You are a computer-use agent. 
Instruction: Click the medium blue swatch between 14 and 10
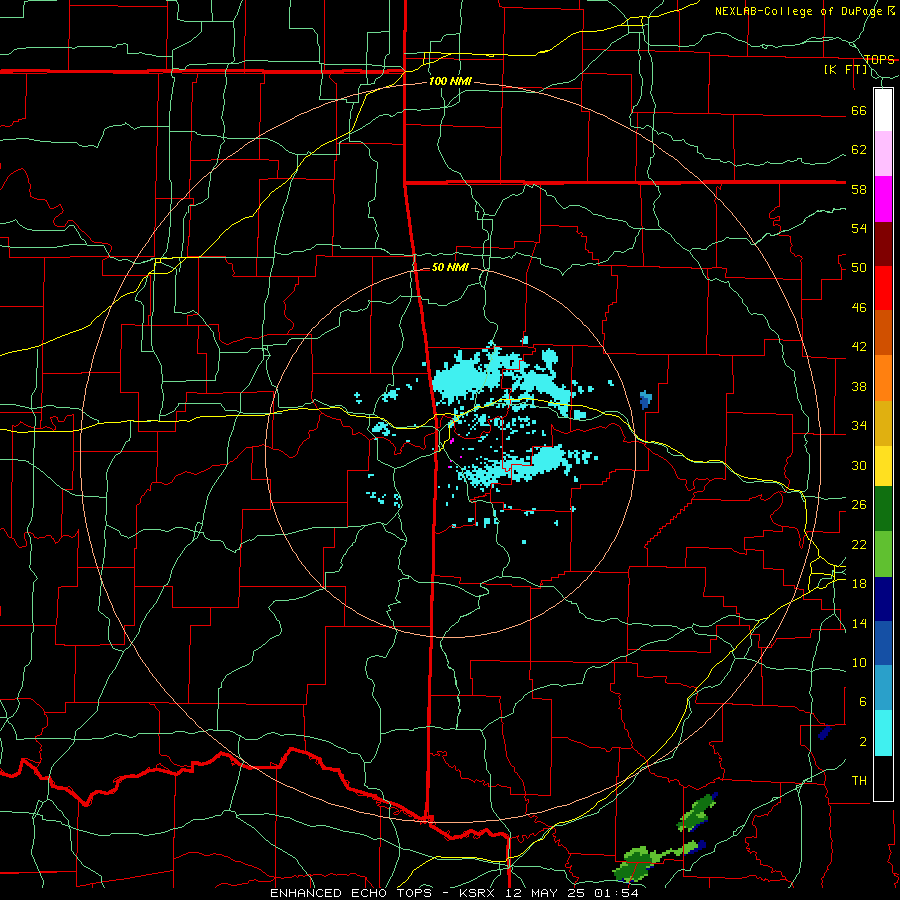tap(883, 643)
